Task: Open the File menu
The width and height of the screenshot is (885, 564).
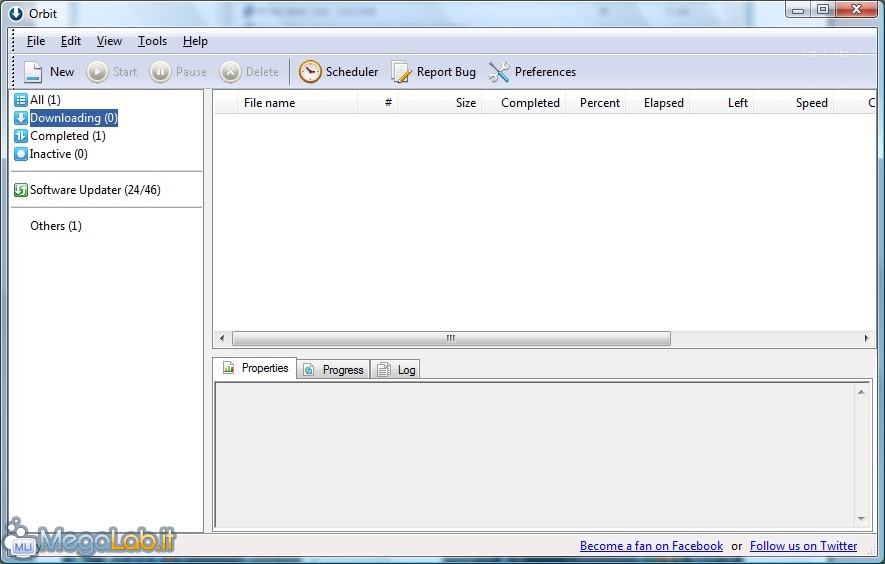Action: [36, 41]
